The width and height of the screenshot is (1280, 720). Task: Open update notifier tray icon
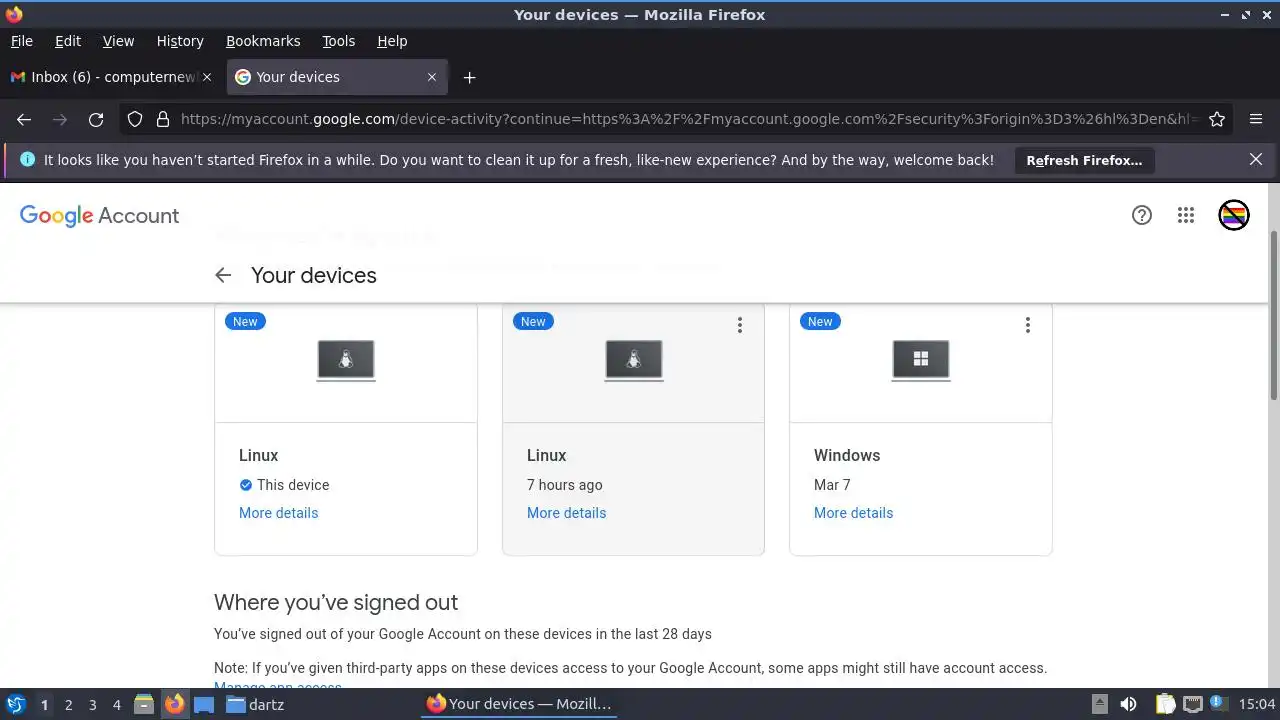1219,704
